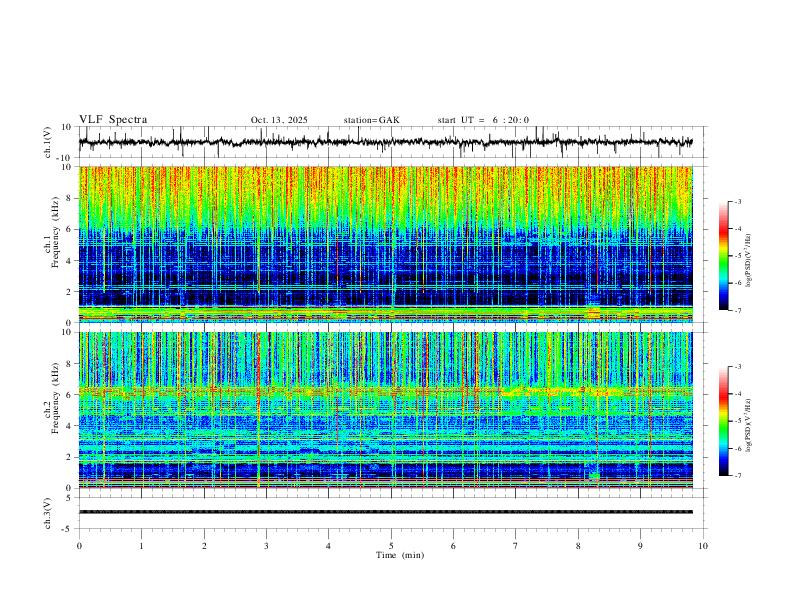Screen dimensions: 792x612
Task: Click the 'VLF Spectra' title text
Action: click(x=113, y=120)
